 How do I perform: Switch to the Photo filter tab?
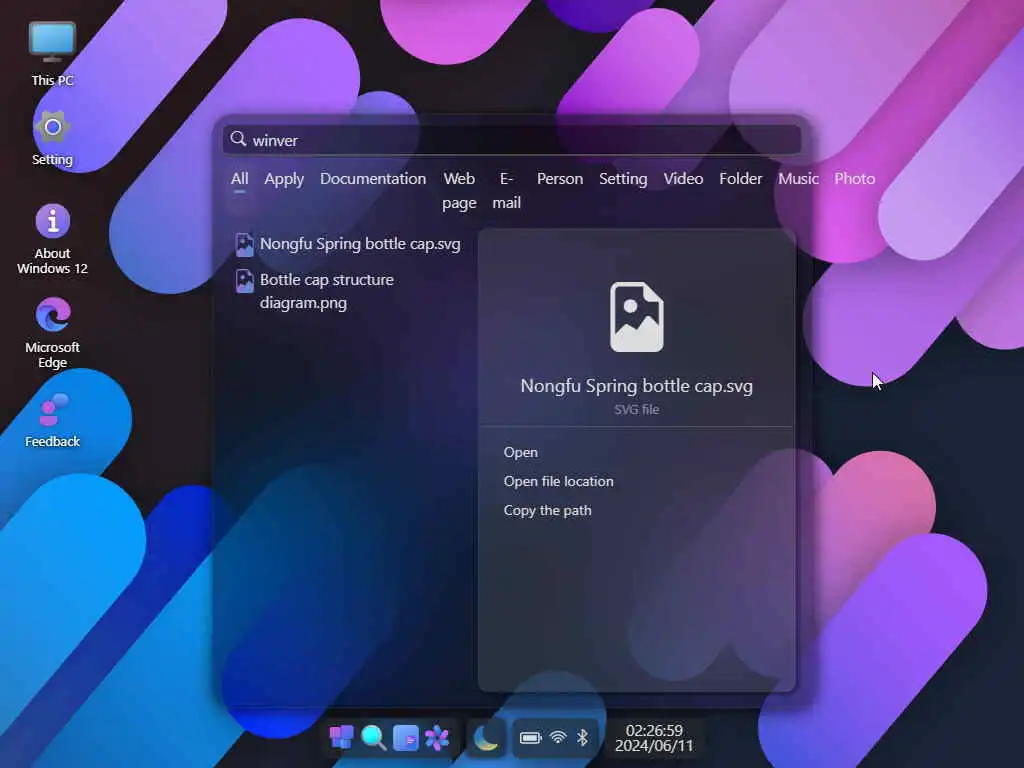854,179
